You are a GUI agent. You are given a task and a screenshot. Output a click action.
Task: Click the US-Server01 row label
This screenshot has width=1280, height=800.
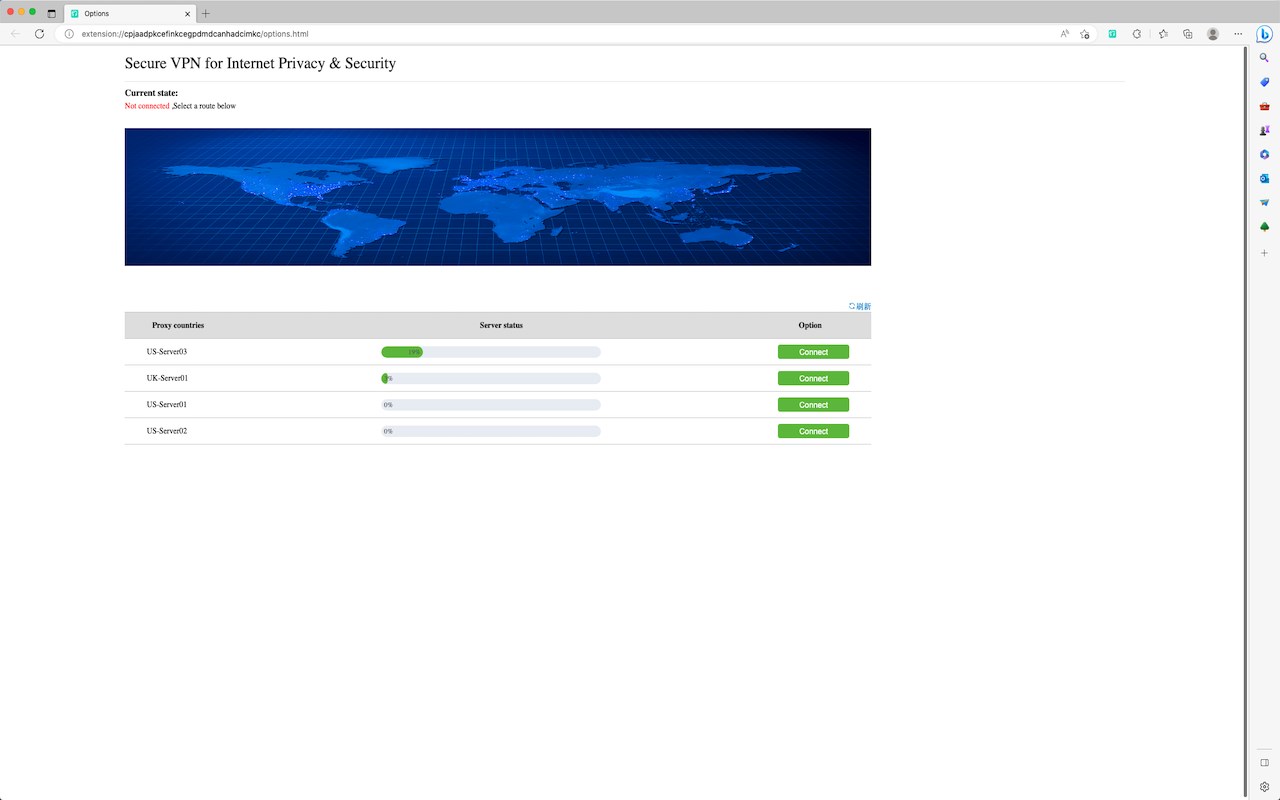167,405
